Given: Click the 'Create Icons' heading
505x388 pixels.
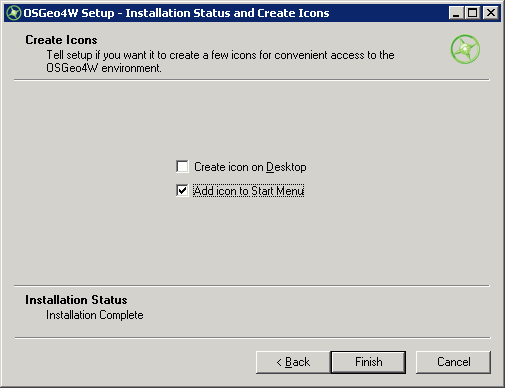Looking at the screenshot, I should pyautogui.click(x=61, y=40).
